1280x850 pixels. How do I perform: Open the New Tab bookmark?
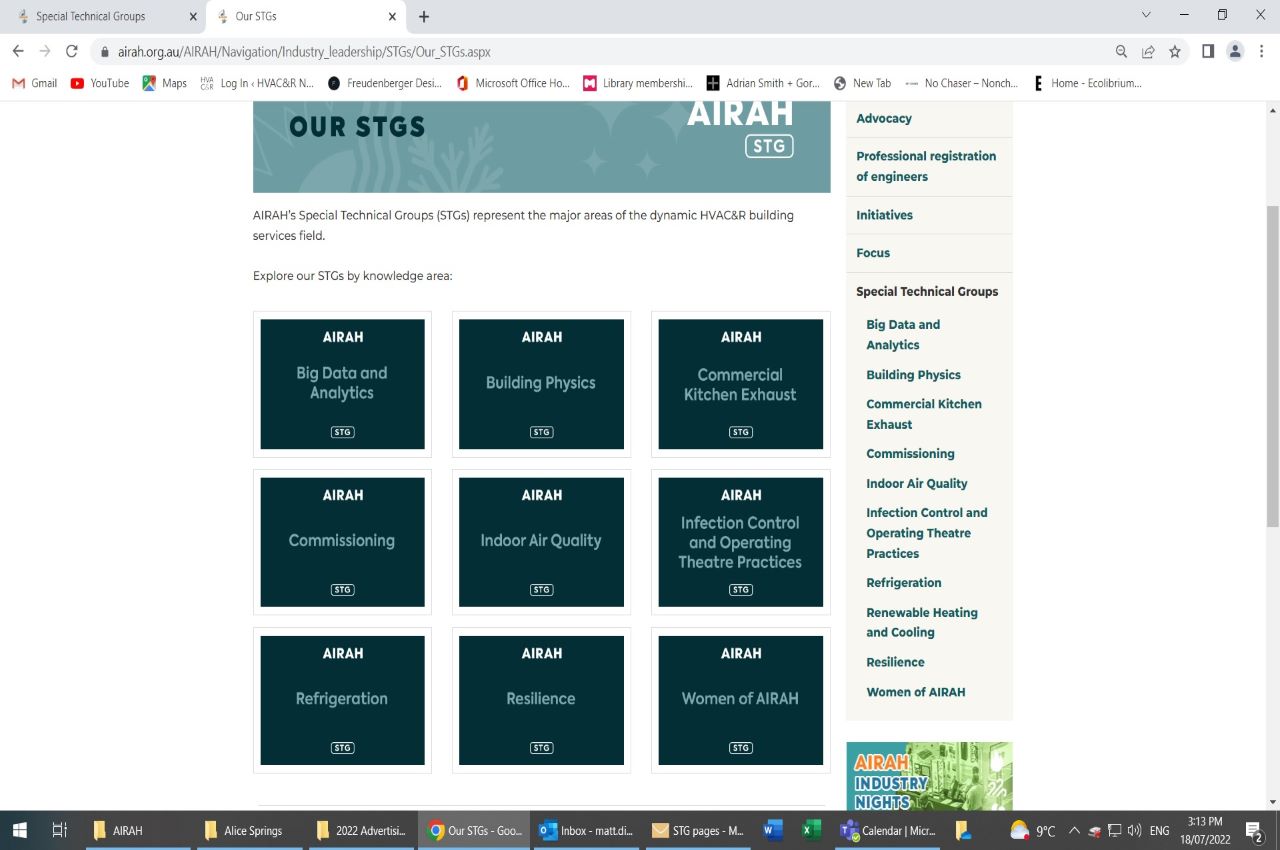coord(862,83)
